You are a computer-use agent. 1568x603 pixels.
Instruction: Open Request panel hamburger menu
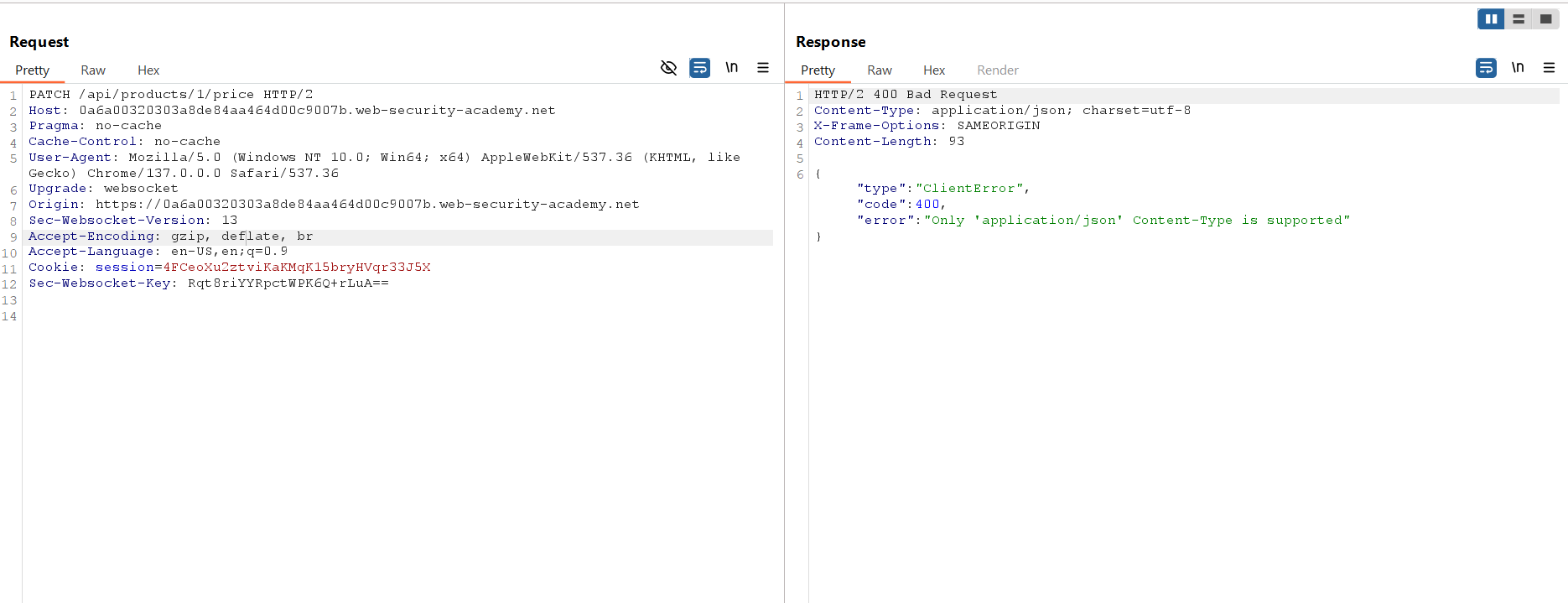[x=763, y=68]
